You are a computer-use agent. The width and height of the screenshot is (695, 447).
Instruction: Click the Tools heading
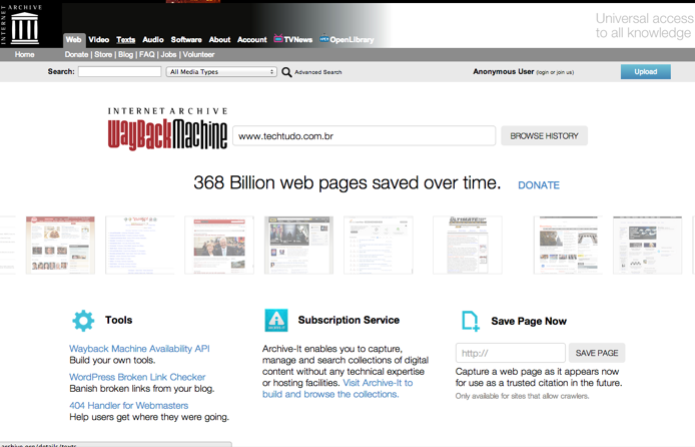(118, 320)
